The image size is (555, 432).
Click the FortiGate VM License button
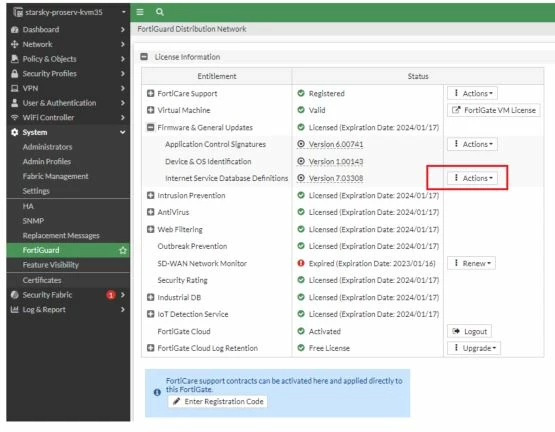[493, 110]
